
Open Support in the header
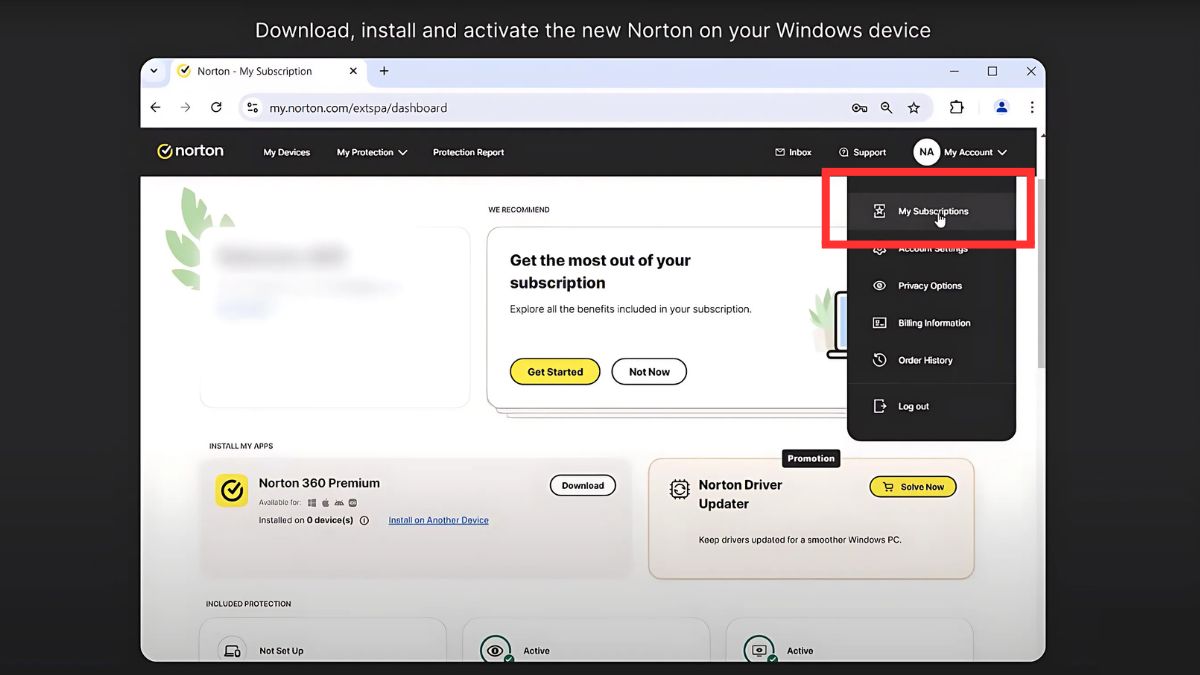click(x=862, y=152)
